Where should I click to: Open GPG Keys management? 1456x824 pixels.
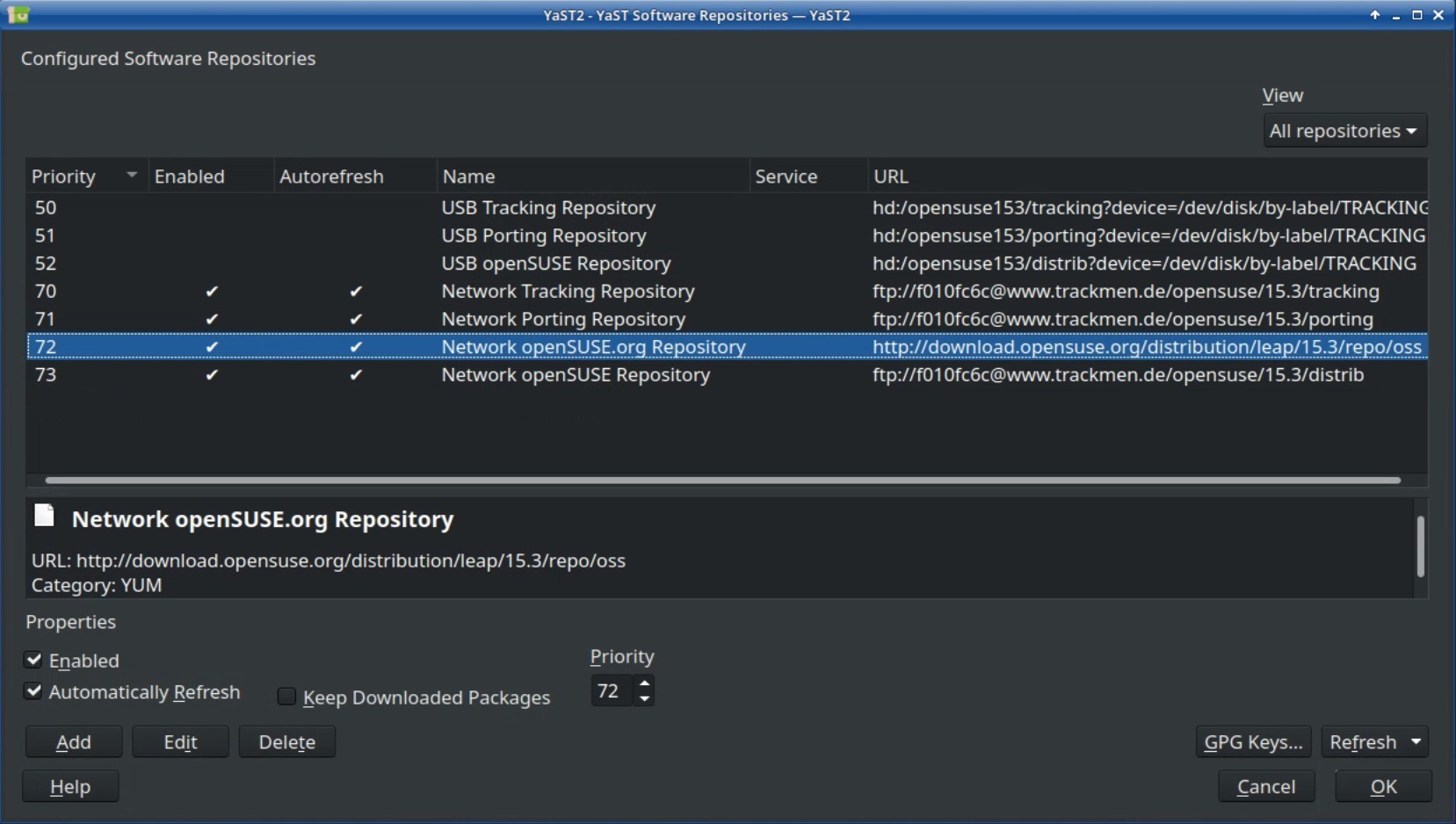[x=1253, y=741]
